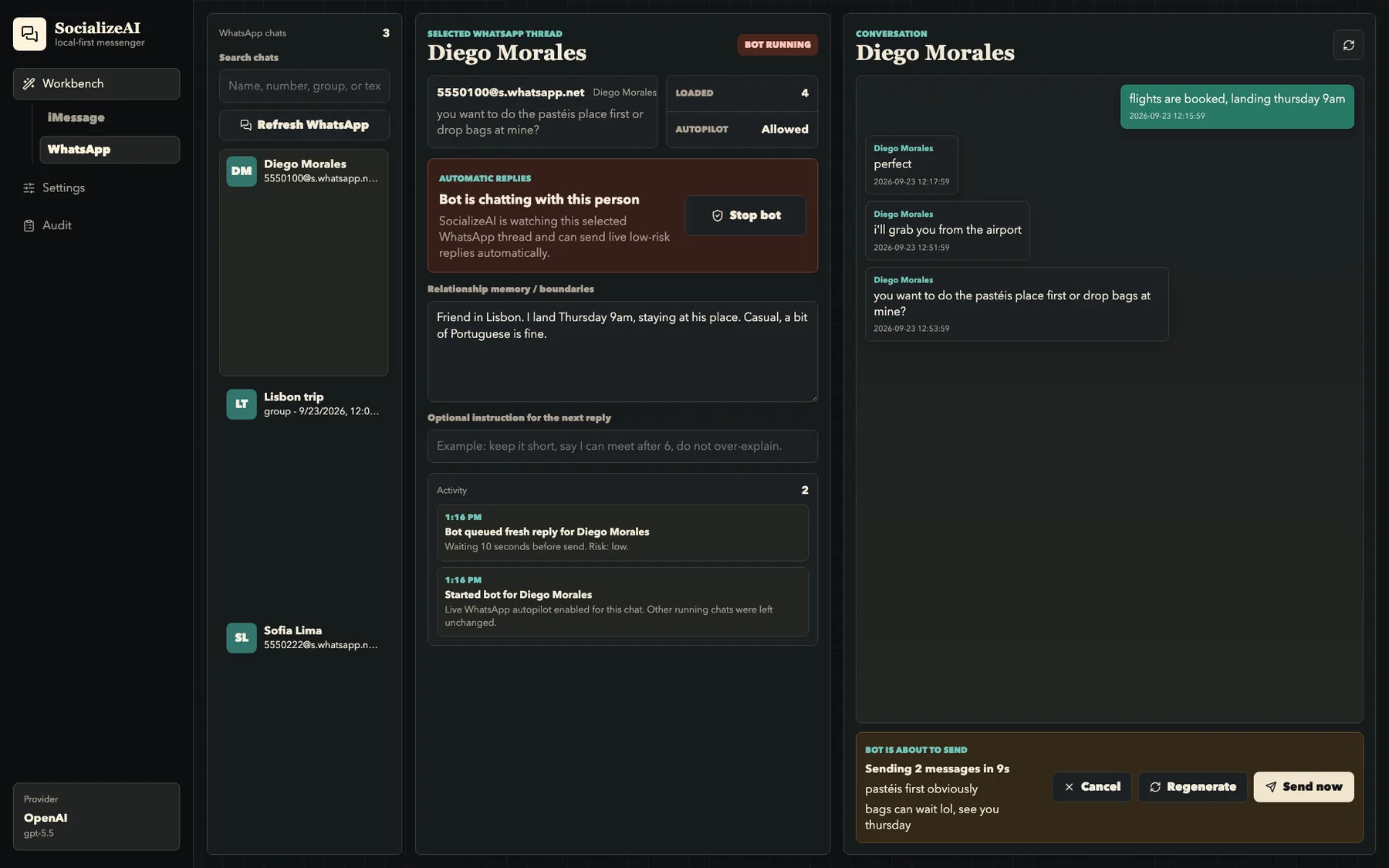Click the Refresh WhatsApp button
Viewport: 1389px width, 868px height.
tap(304, 125)
